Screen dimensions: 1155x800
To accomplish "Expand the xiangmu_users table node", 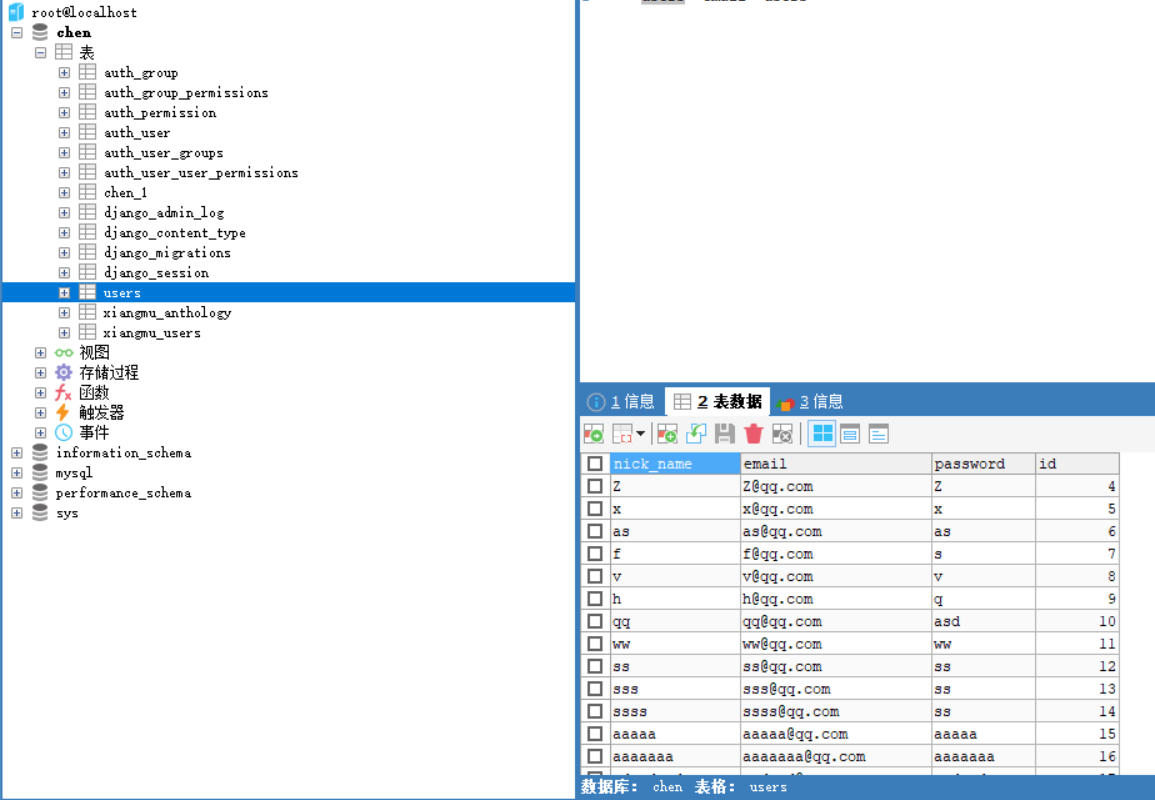I will pos(64,333).
